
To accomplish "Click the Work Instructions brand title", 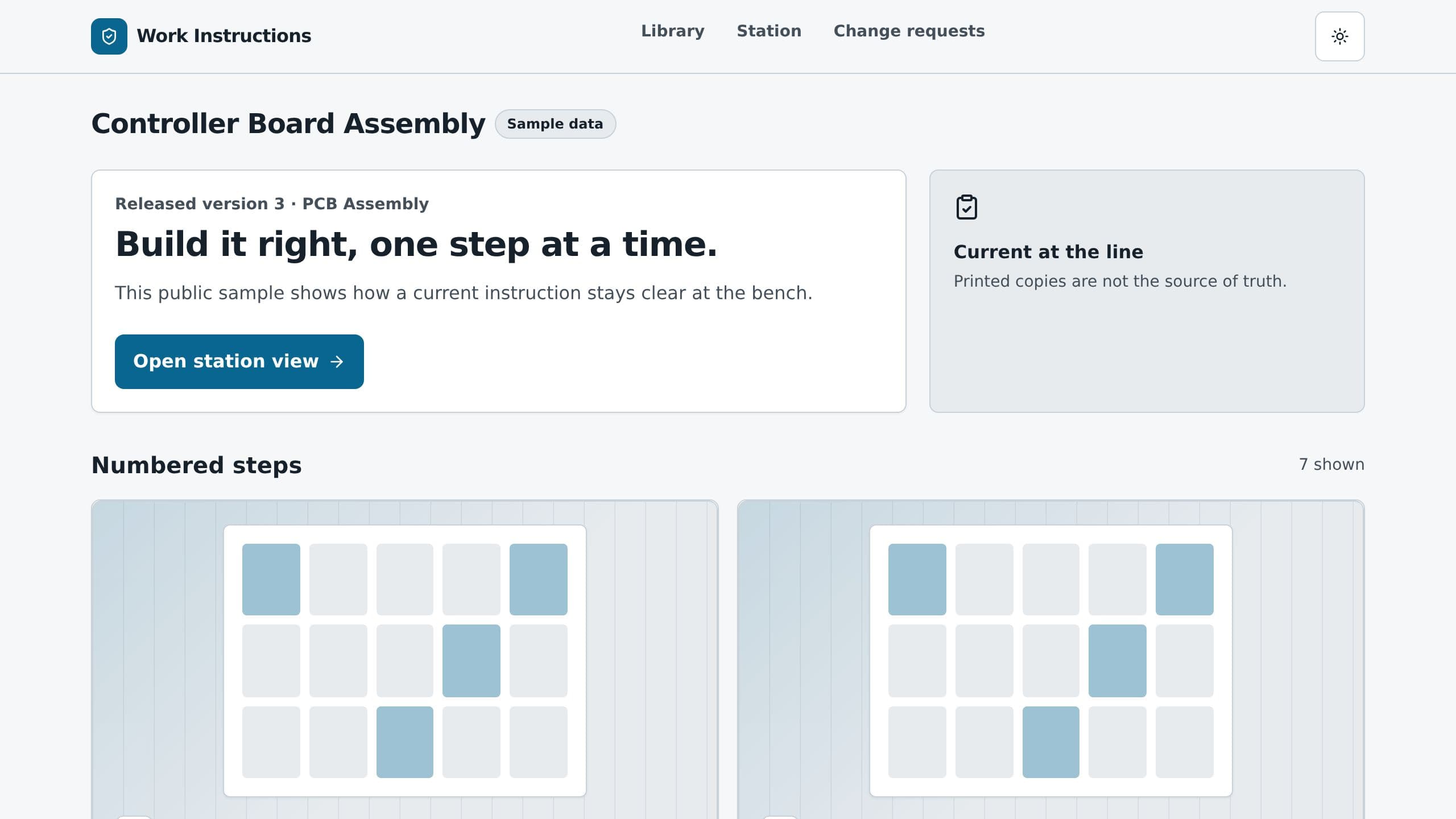I will (224, 36).
